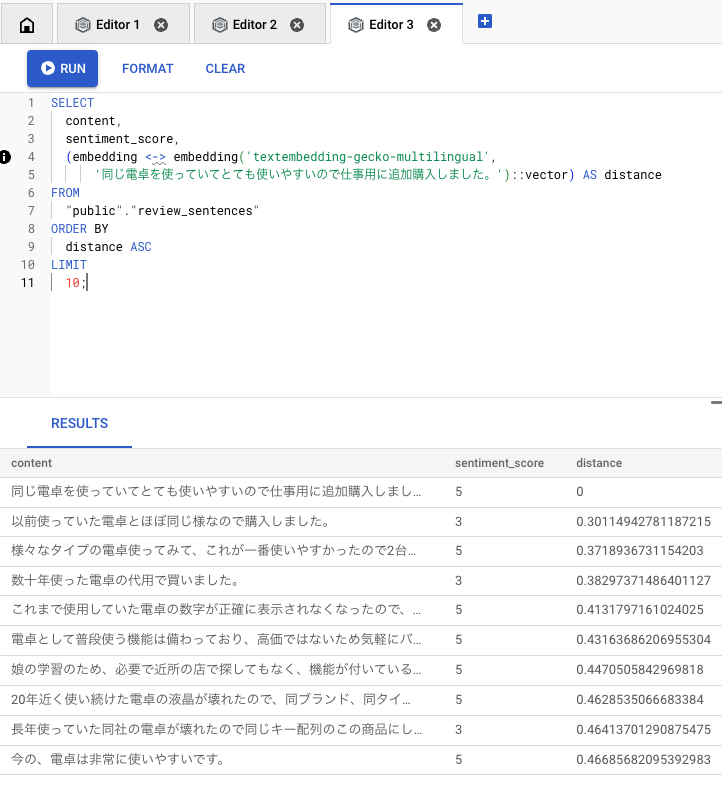Click the LIMIT keyword on line 10
This screenshot has height=785, width=722.
(69, 265)
